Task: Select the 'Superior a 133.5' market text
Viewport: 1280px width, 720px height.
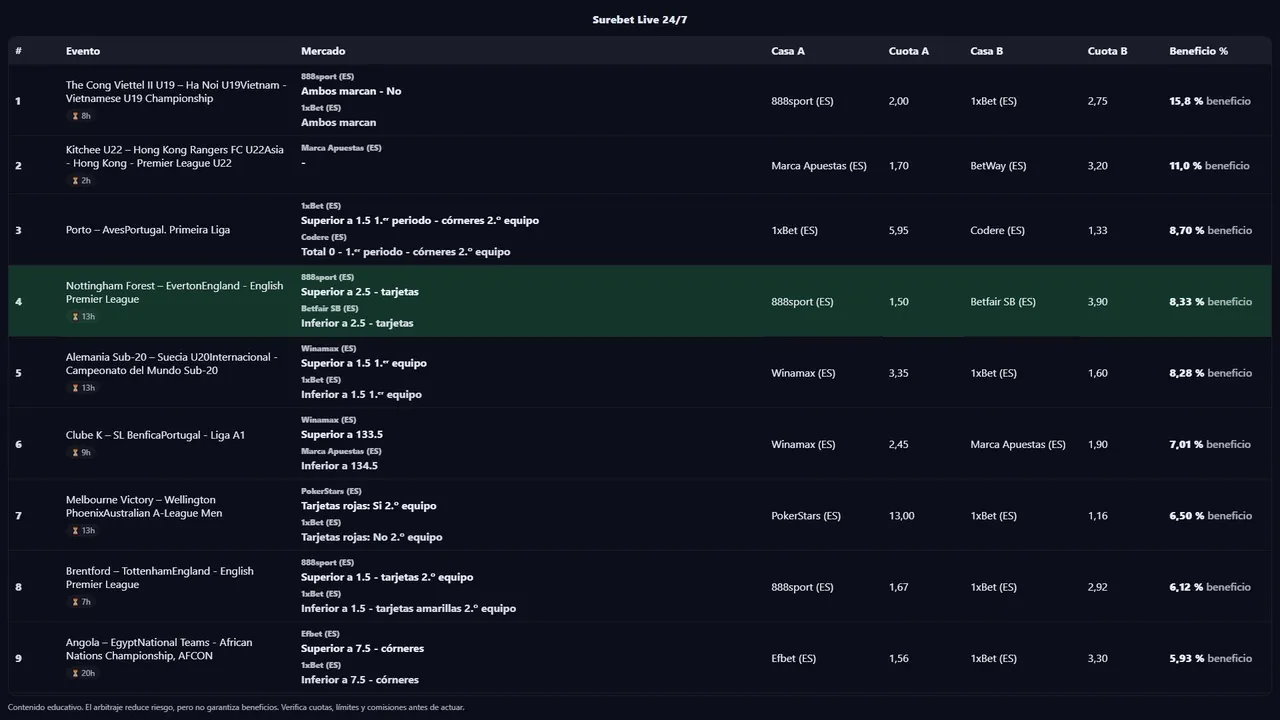Action: click(342, 434)
